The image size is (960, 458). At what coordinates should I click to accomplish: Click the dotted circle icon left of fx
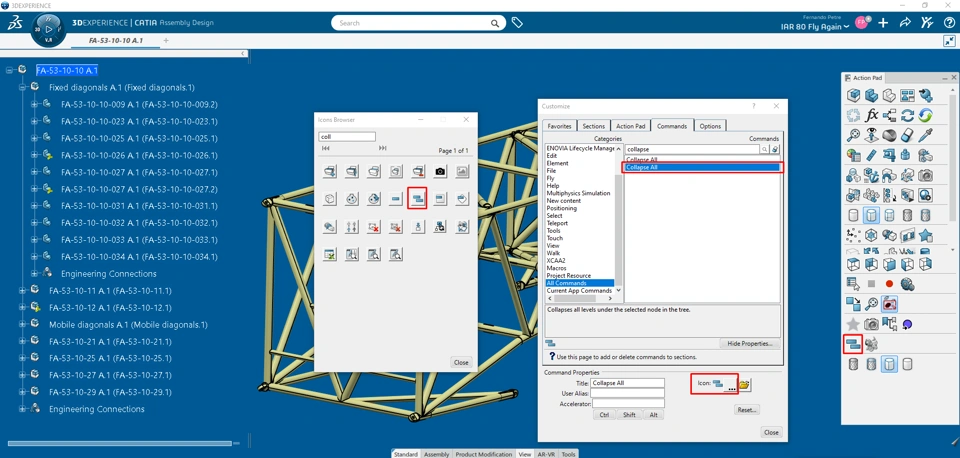click(853, 115)
